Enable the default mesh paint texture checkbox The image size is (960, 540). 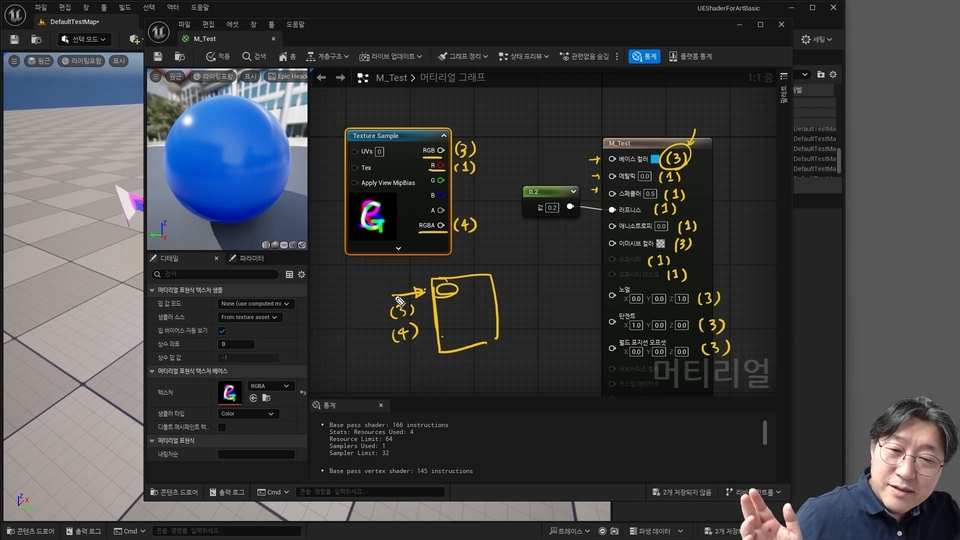click(222, 427)
